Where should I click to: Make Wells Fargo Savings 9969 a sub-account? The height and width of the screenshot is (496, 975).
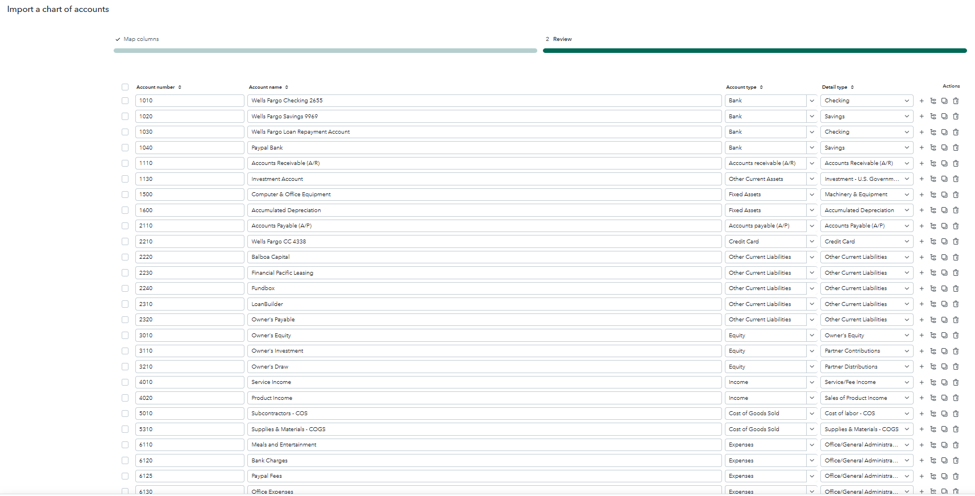click(x=933, y=116)
